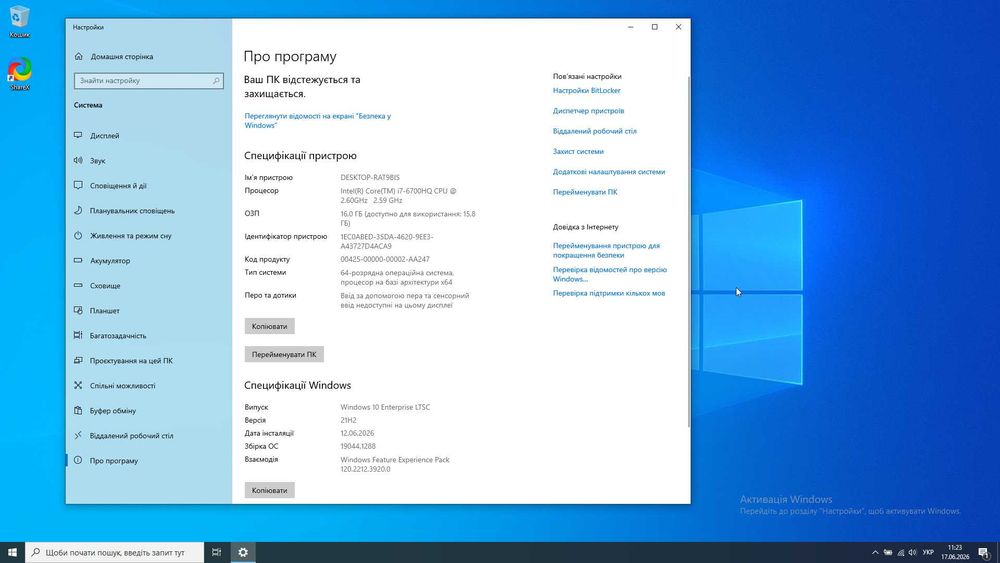Select the Дисплей monitor icon
1000x563 pixels.
pyautogui.click(x=78, y=135)
